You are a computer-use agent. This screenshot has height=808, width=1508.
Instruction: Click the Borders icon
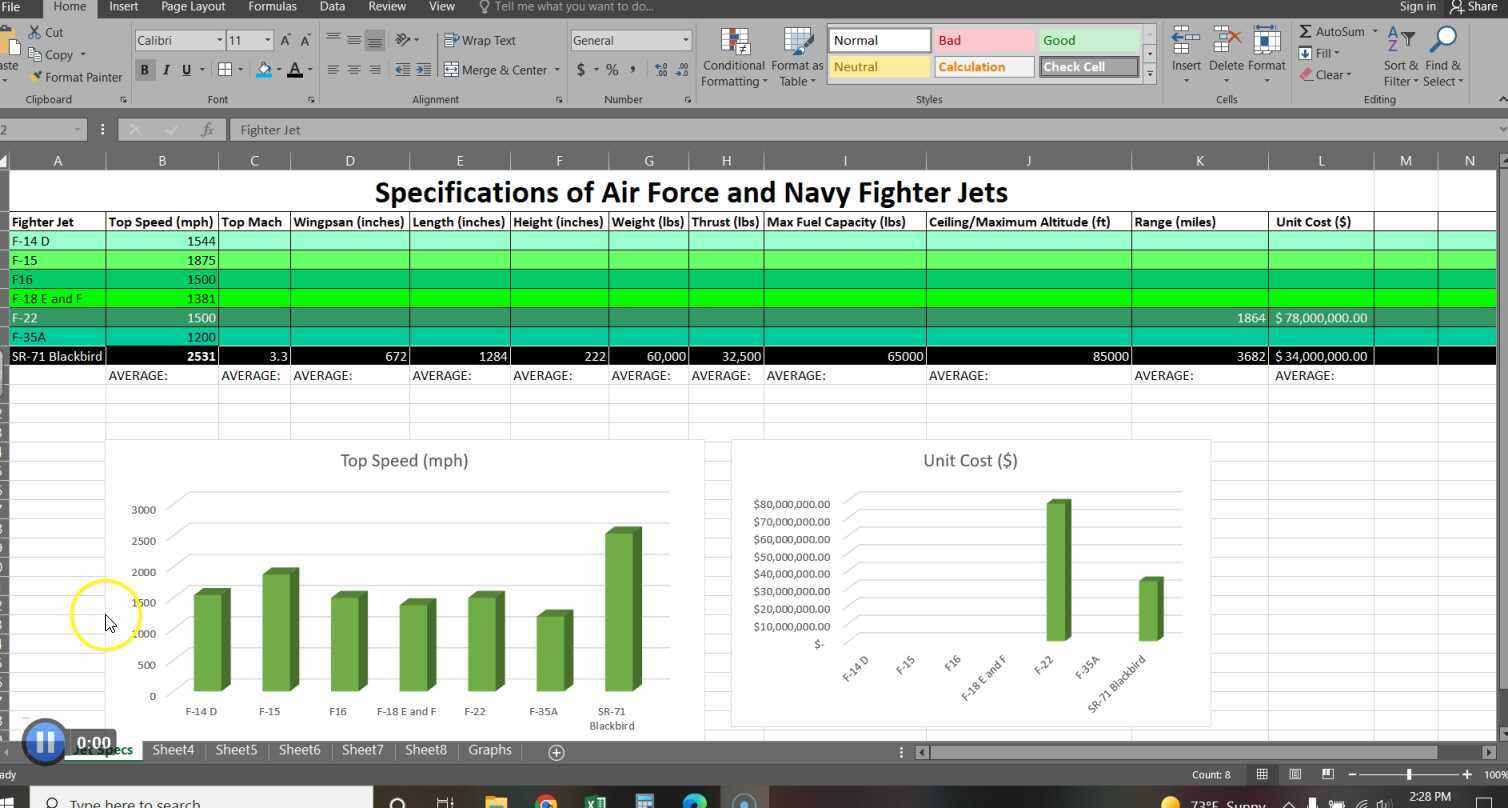tap(225, 70)
